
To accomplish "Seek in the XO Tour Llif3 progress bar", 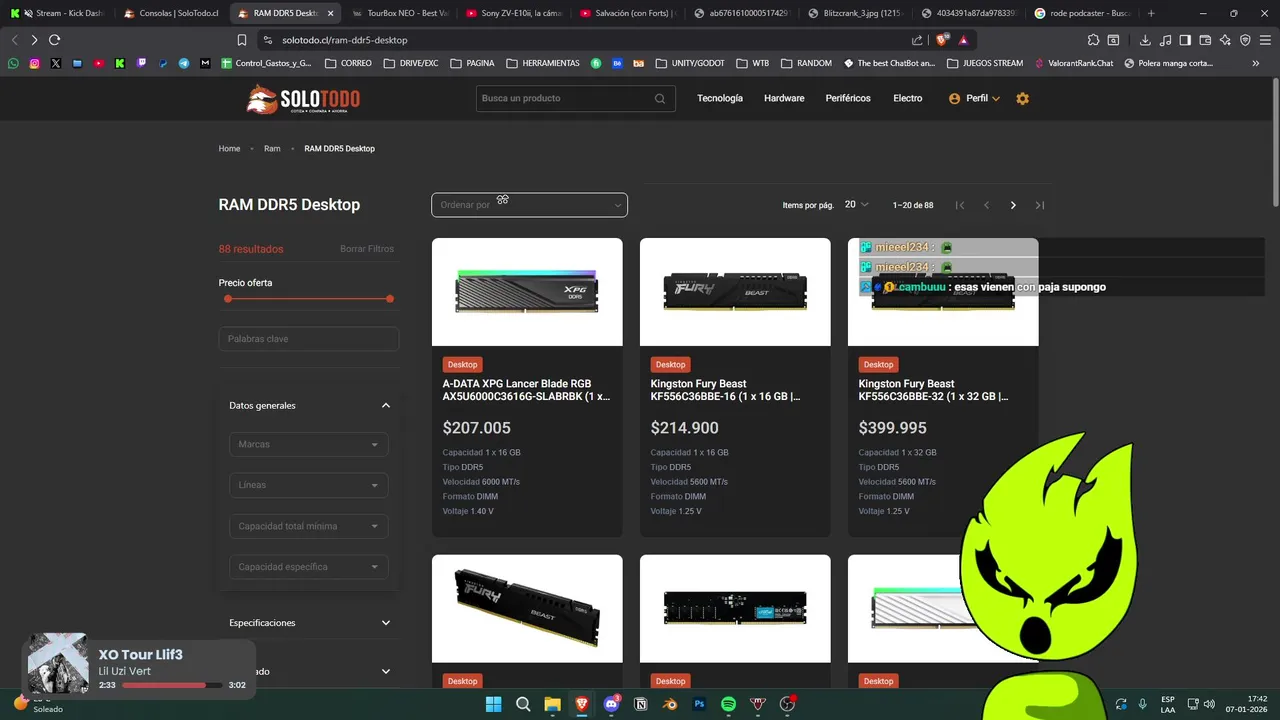I will coord(172,685).
